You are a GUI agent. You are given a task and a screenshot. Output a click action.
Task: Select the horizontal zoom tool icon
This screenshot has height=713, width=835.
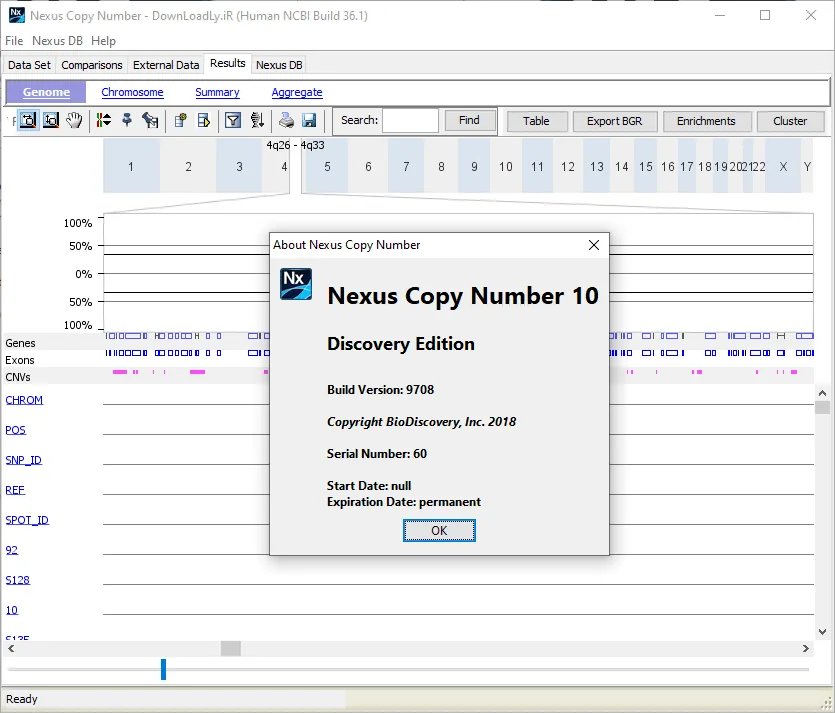pos(28,120)
